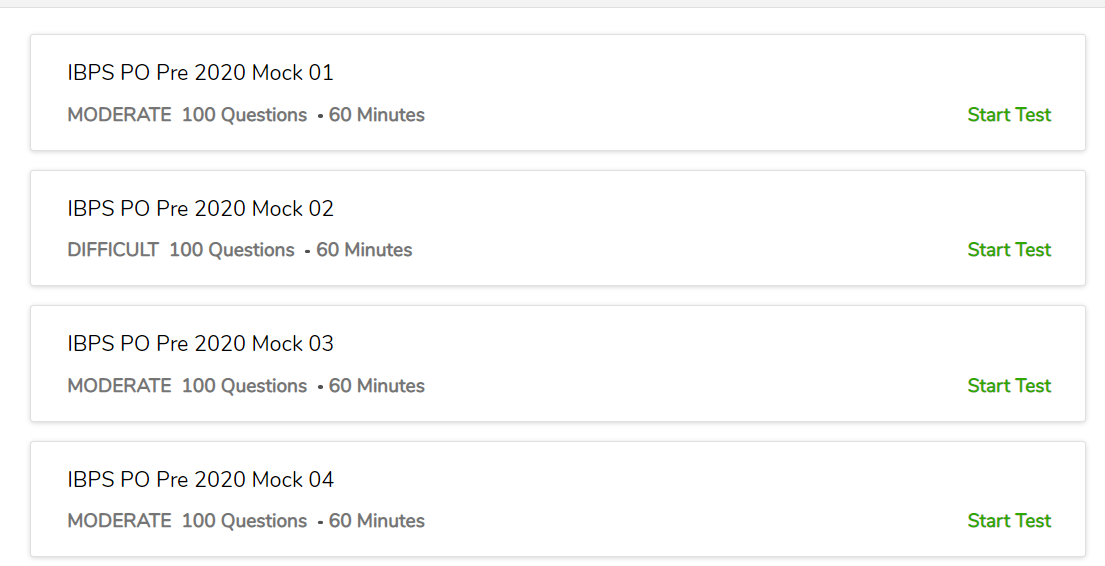This screenshot has width=1105, height=566.
Task: Open the IBPS PO Pre 2020 Mock 04 title
Action: tap(200, 480)
